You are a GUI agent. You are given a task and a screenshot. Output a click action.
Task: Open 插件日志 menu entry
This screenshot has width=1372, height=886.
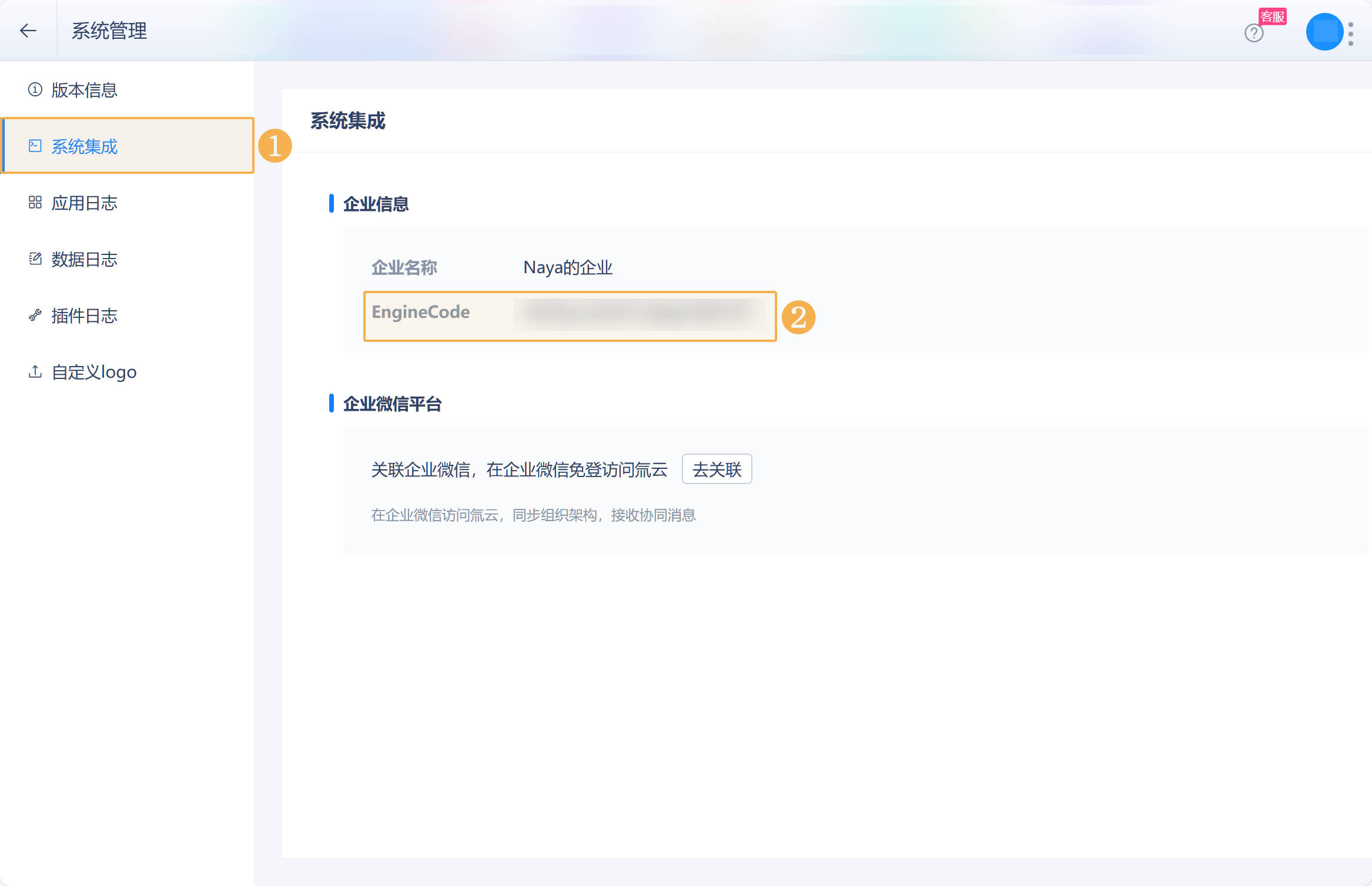tap(84, 316)
